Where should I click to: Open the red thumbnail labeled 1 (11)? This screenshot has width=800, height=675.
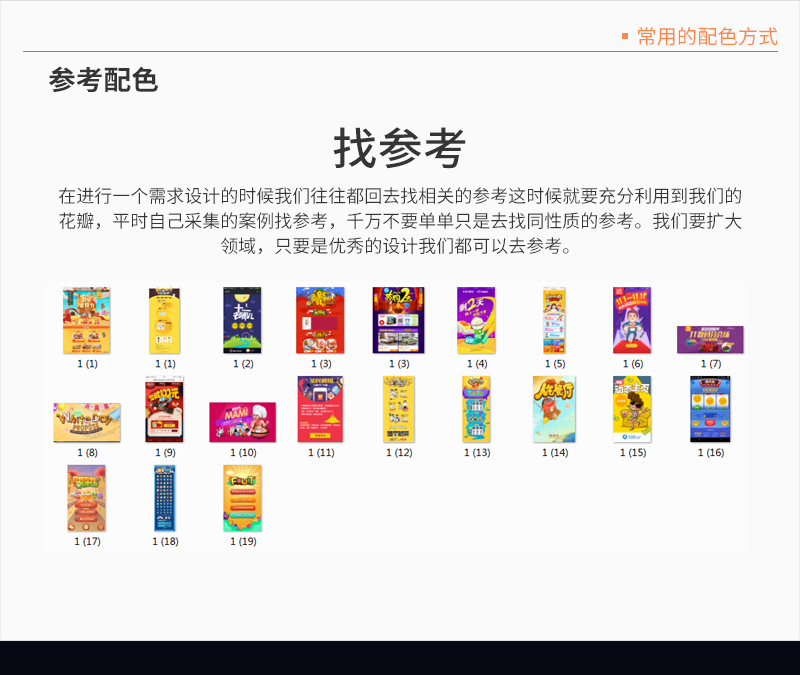[x=320, y=409]
